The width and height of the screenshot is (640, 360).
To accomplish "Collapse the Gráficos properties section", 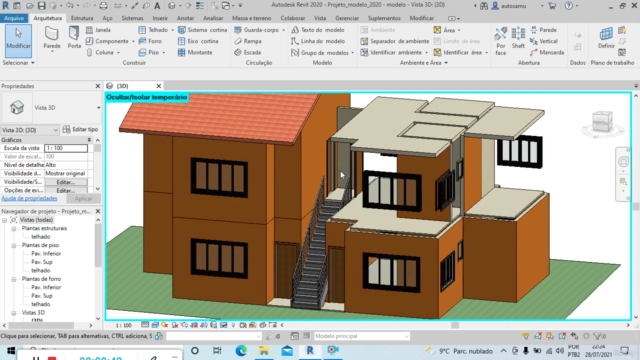I will pyautogui.click(x=89, y=140).
